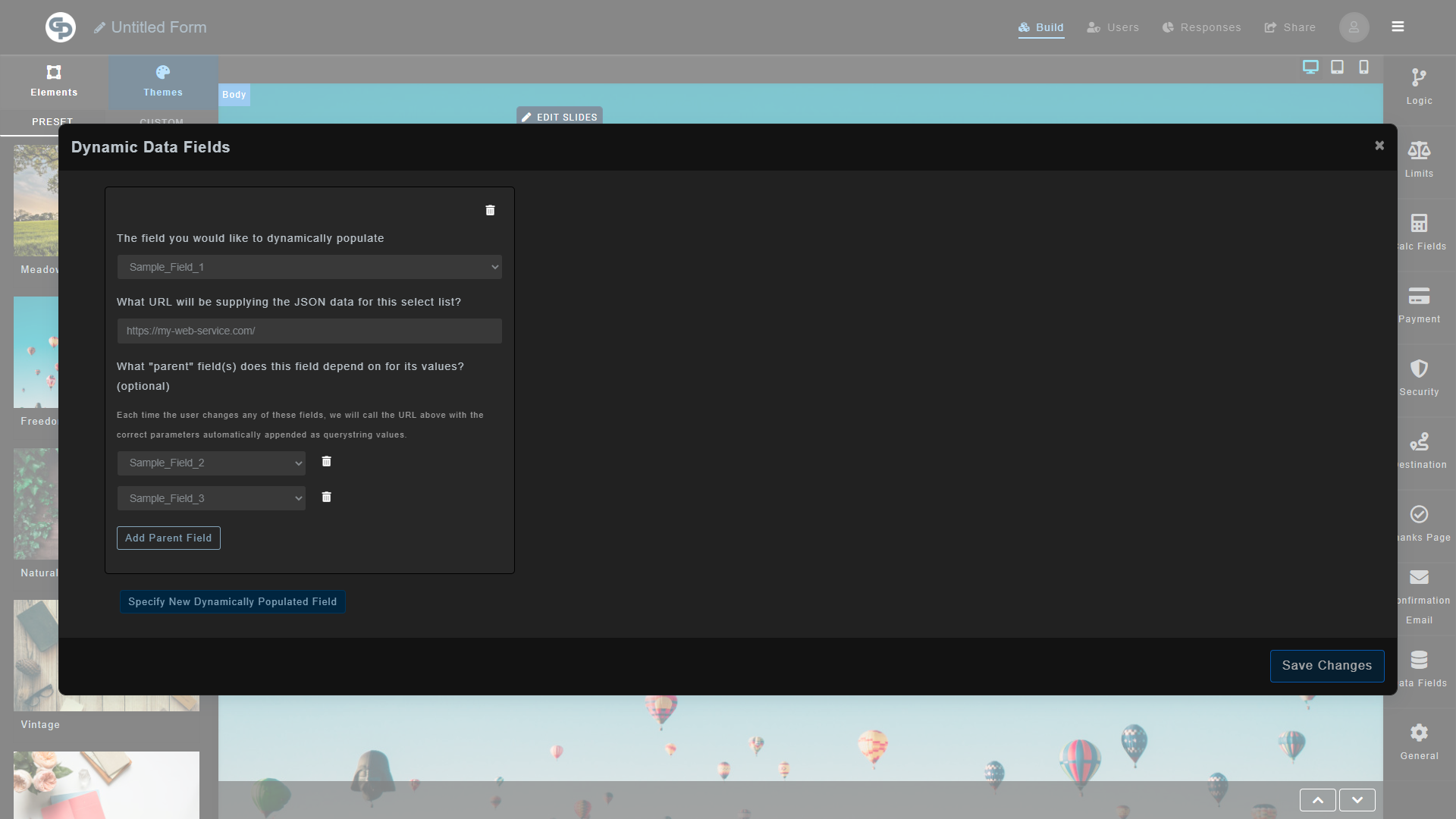Screen dimensions: 1456x819
Task: Open the Payment card icon
Action: 1419,297
